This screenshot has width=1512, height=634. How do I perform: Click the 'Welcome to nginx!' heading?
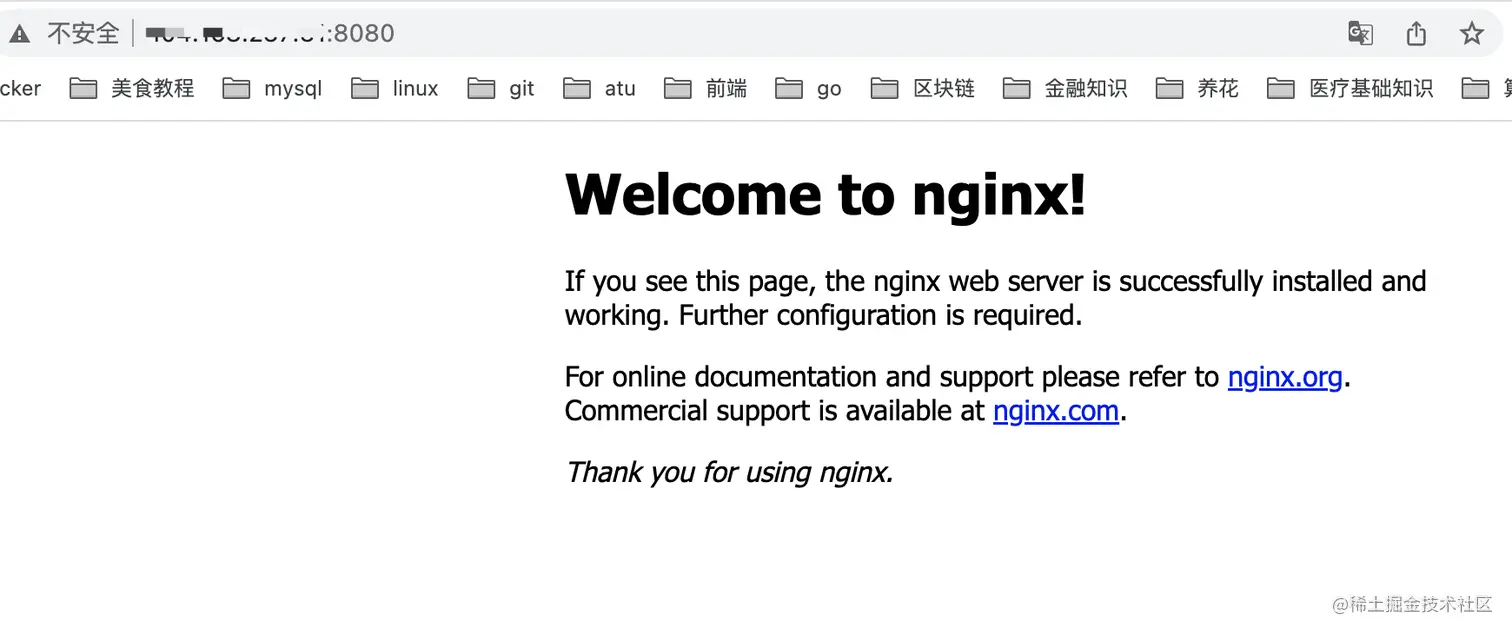point(825,194)
